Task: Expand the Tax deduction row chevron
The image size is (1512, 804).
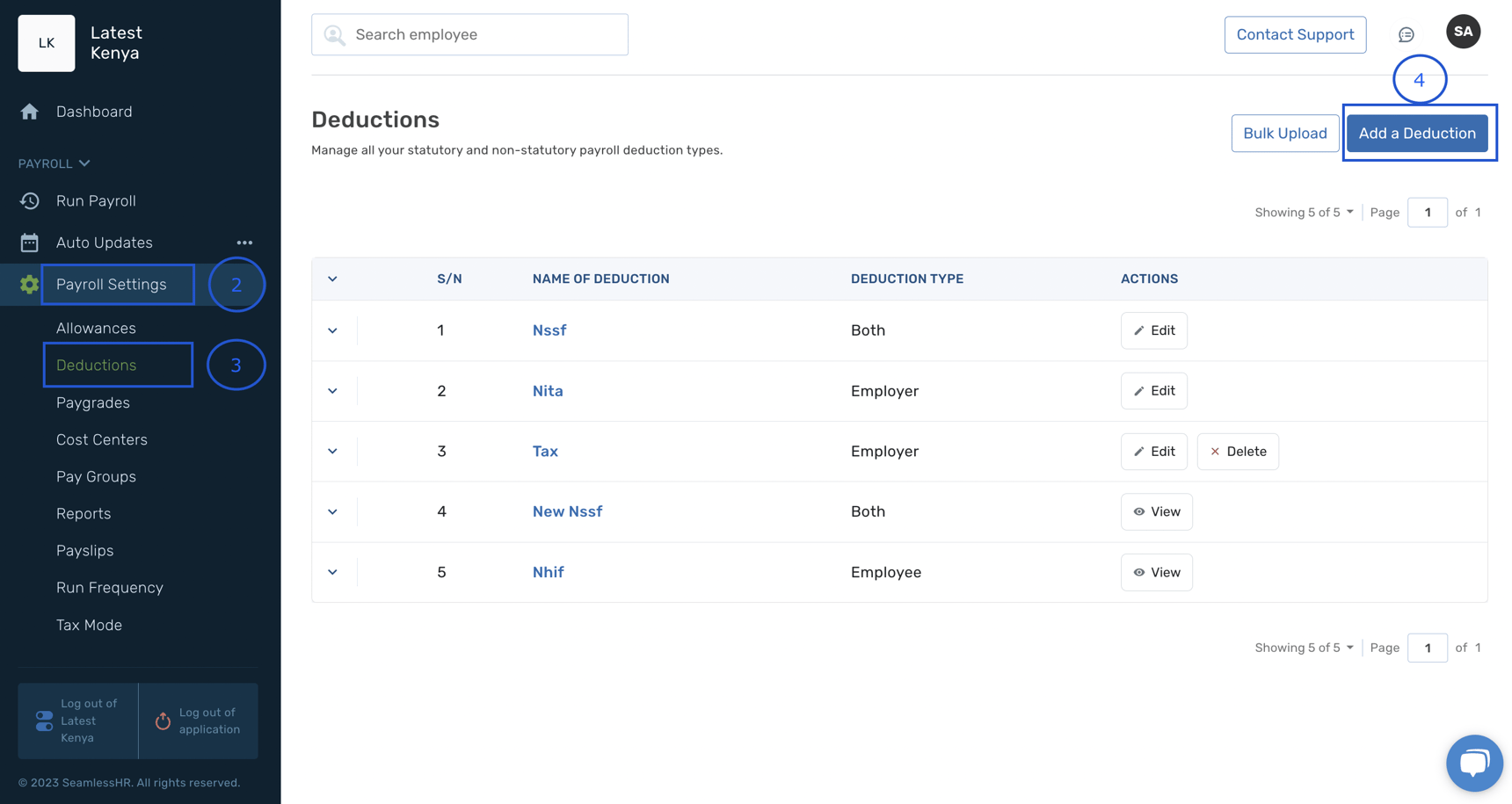Action: pyautogui.click(x=332, y=452)
